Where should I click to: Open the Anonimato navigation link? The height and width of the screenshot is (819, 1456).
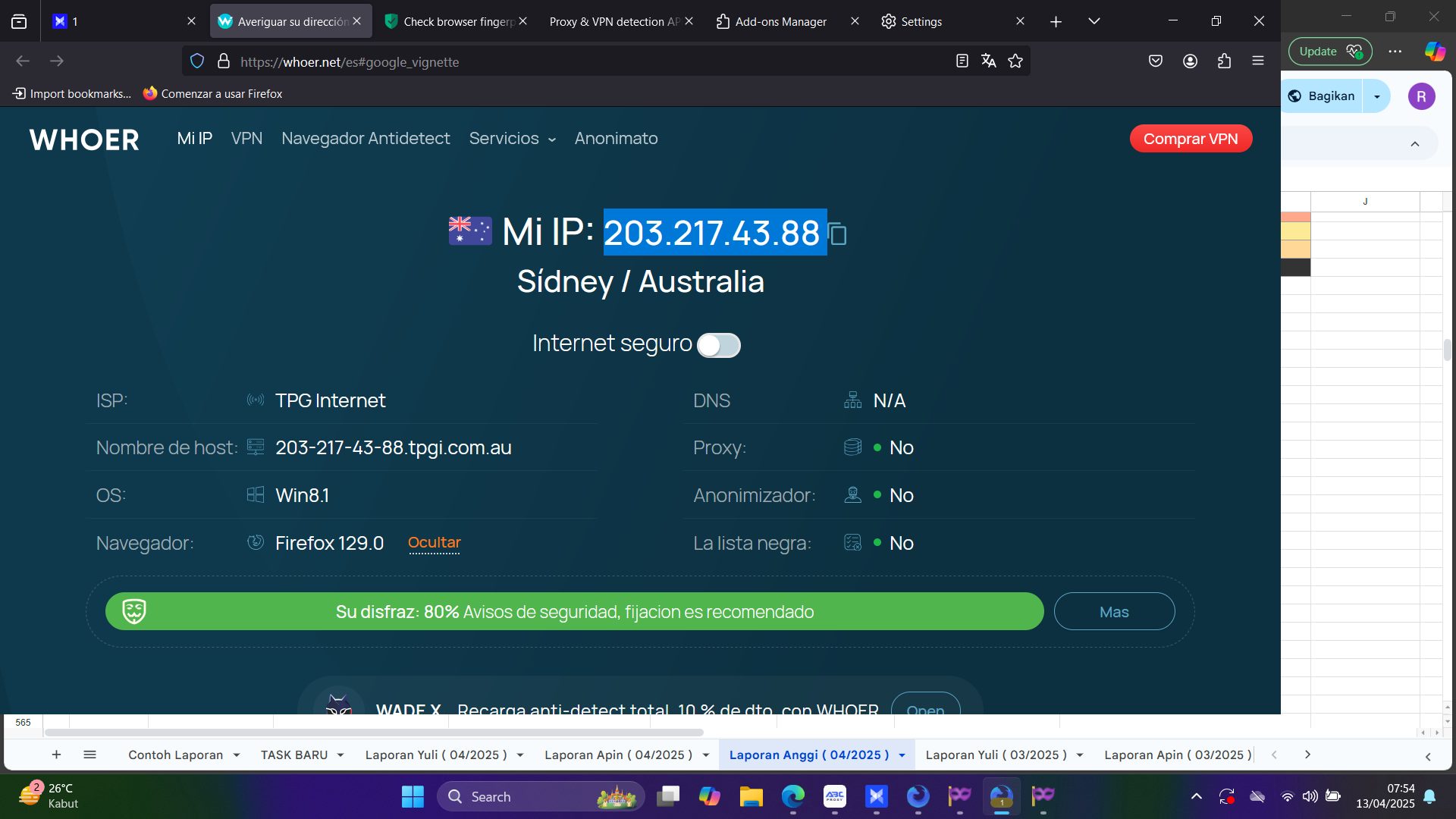click(616, 139)
